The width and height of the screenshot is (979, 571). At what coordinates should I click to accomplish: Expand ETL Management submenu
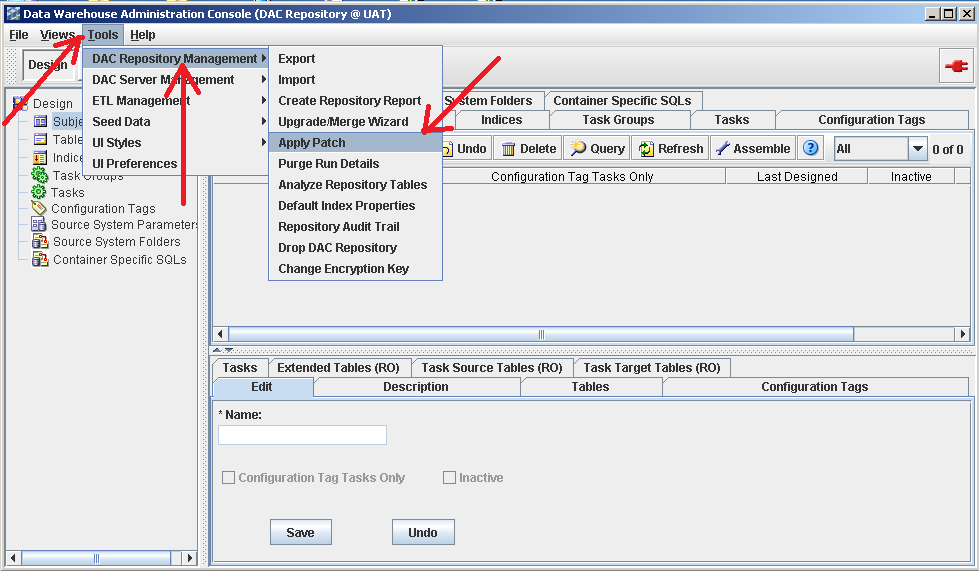[x=175, y=100]
